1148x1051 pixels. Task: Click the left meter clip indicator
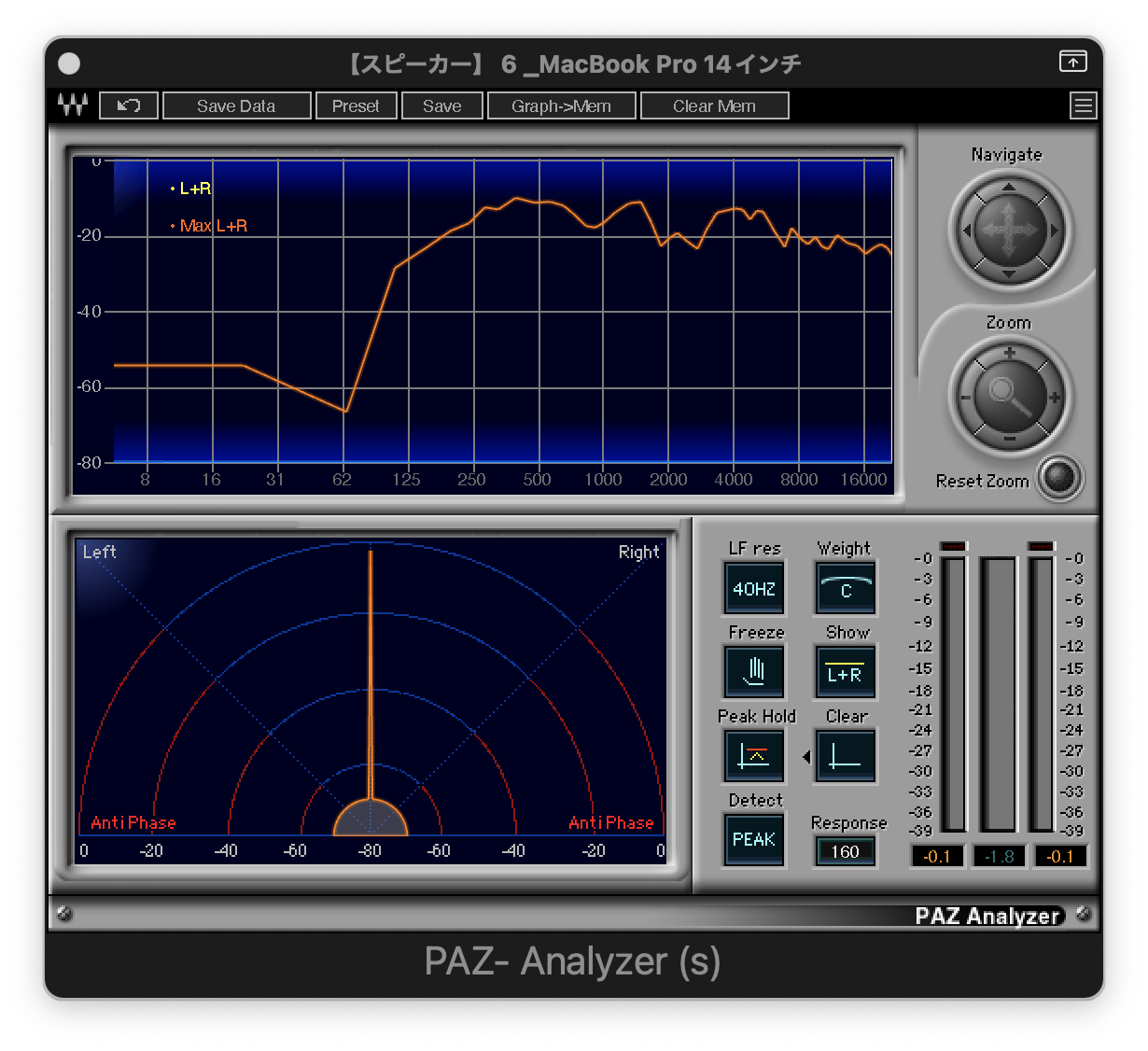click(953, 546)
